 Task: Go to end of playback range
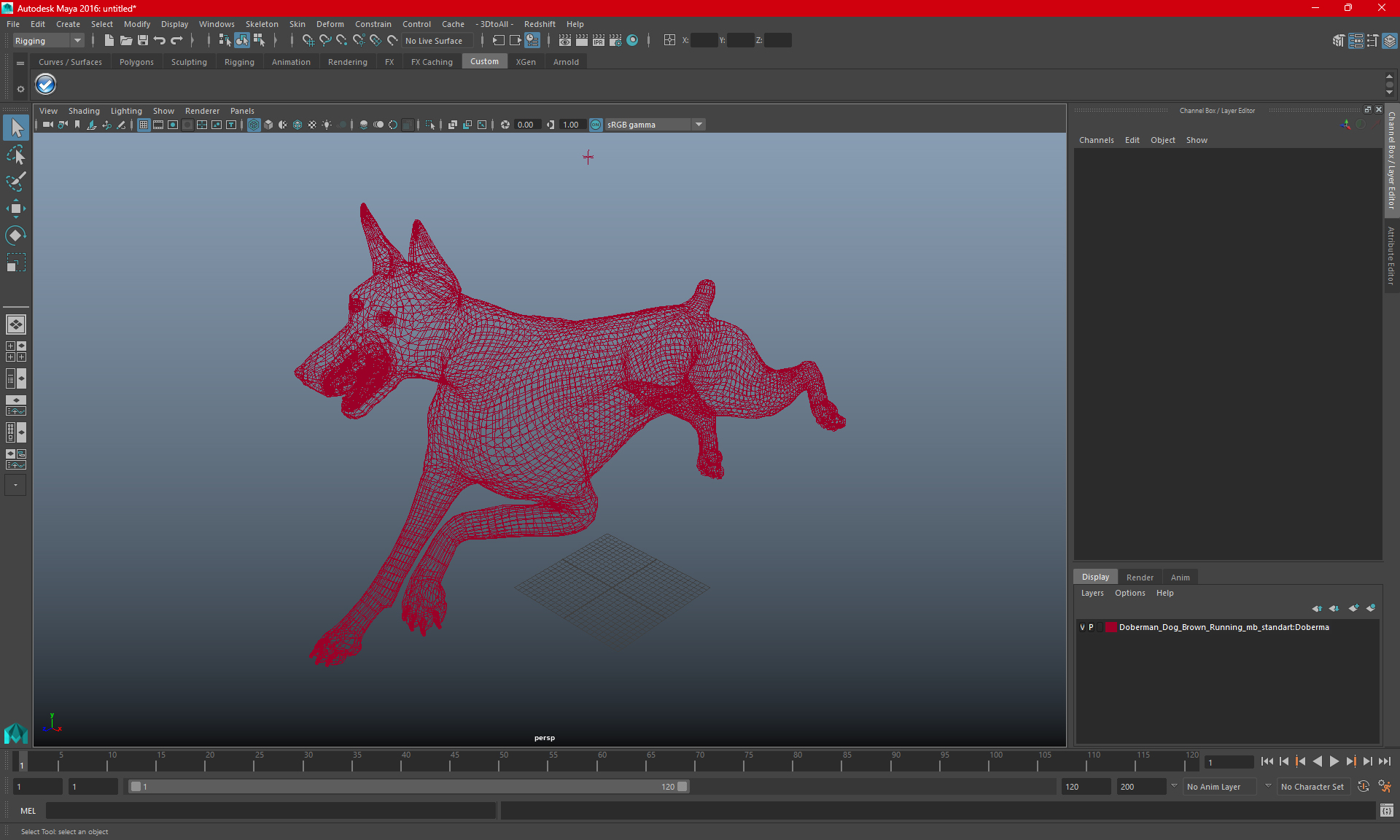click(x=1384, y=761)
